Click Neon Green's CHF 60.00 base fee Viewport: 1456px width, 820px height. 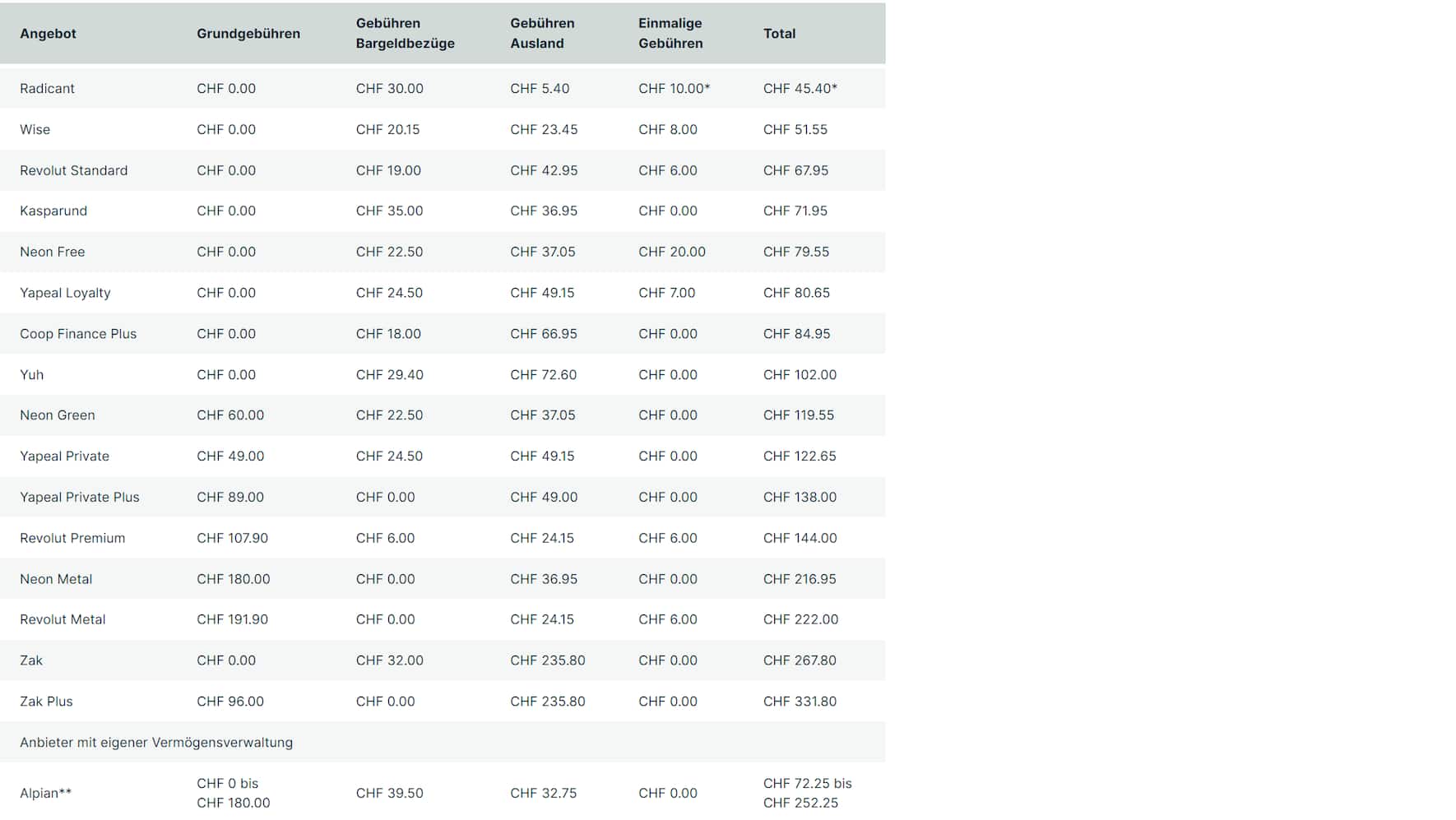(x=230, y=415)
